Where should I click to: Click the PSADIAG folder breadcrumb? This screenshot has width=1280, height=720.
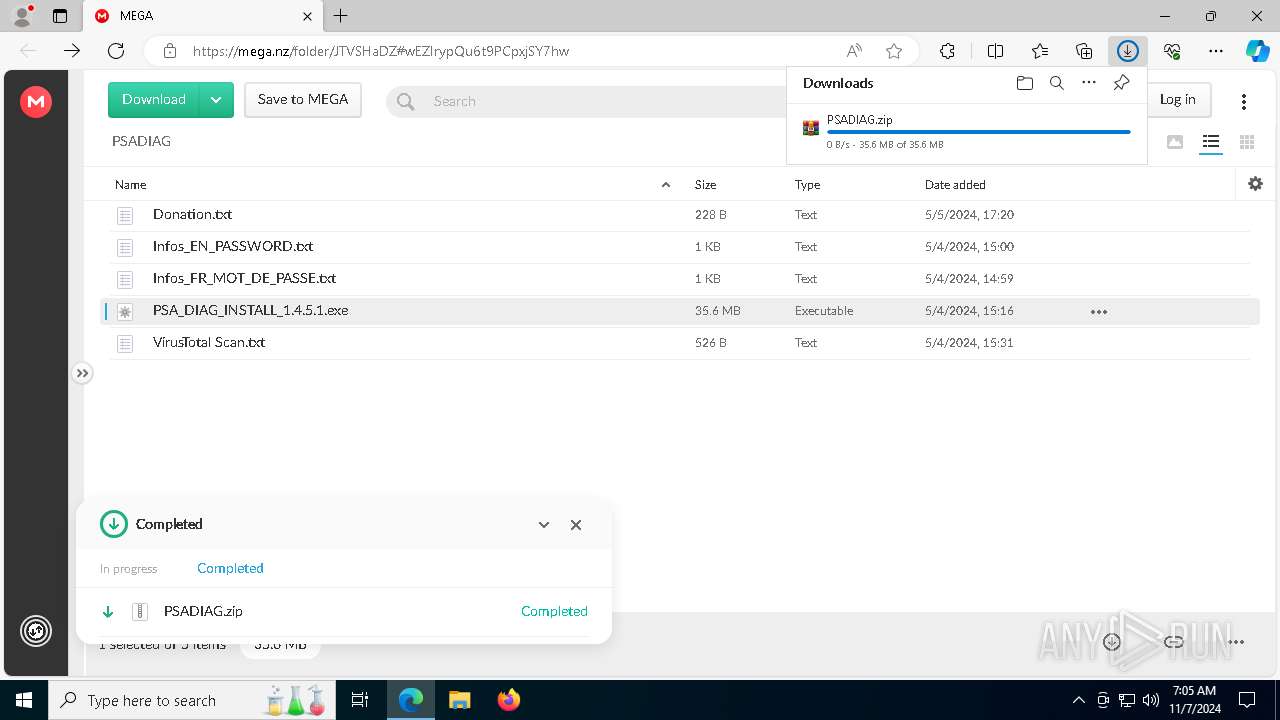pyautogui.click(x=141, y=141)
